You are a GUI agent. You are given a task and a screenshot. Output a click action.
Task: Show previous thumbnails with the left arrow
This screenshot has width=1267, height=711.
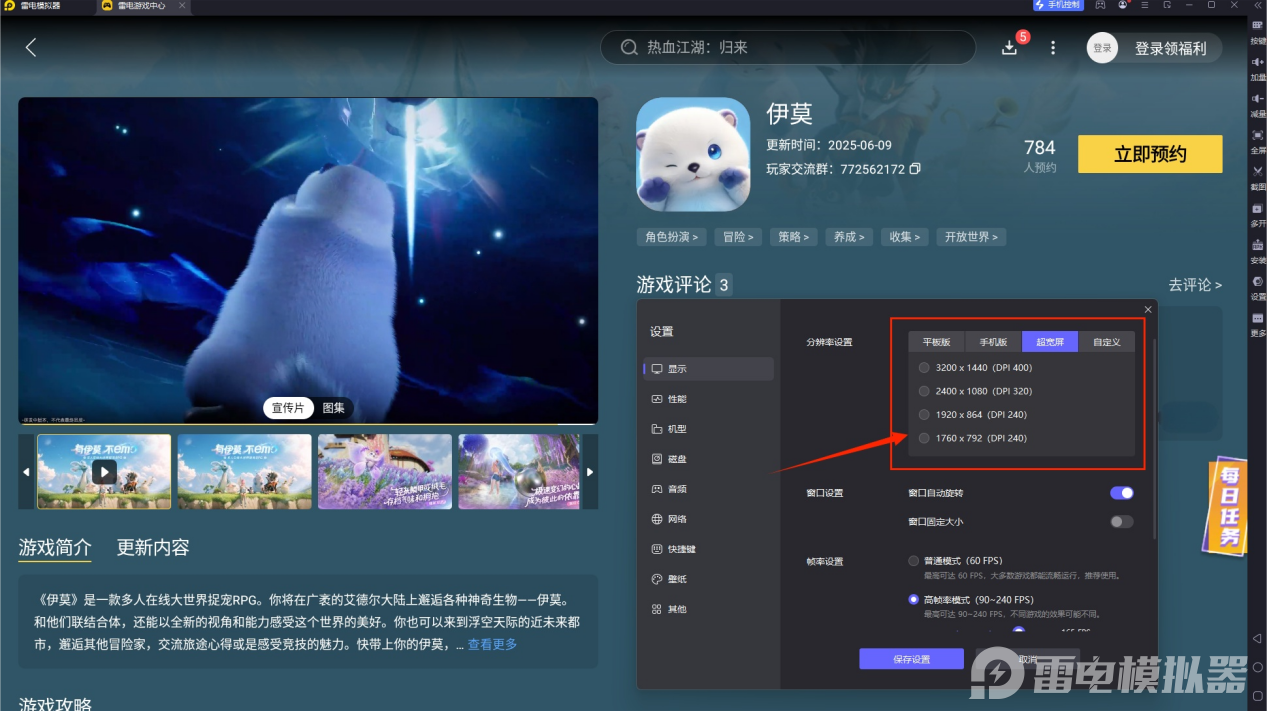click(x=26, y=471)
